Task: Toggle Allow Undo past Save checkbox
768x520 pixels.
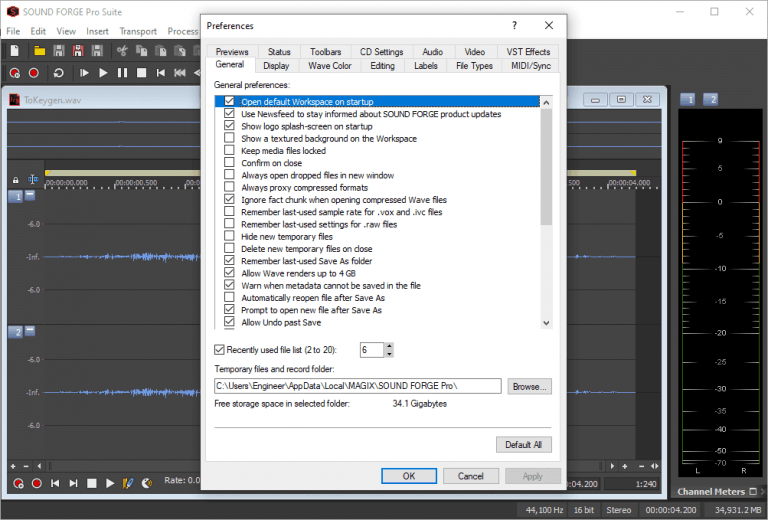Action: point(229,322)
